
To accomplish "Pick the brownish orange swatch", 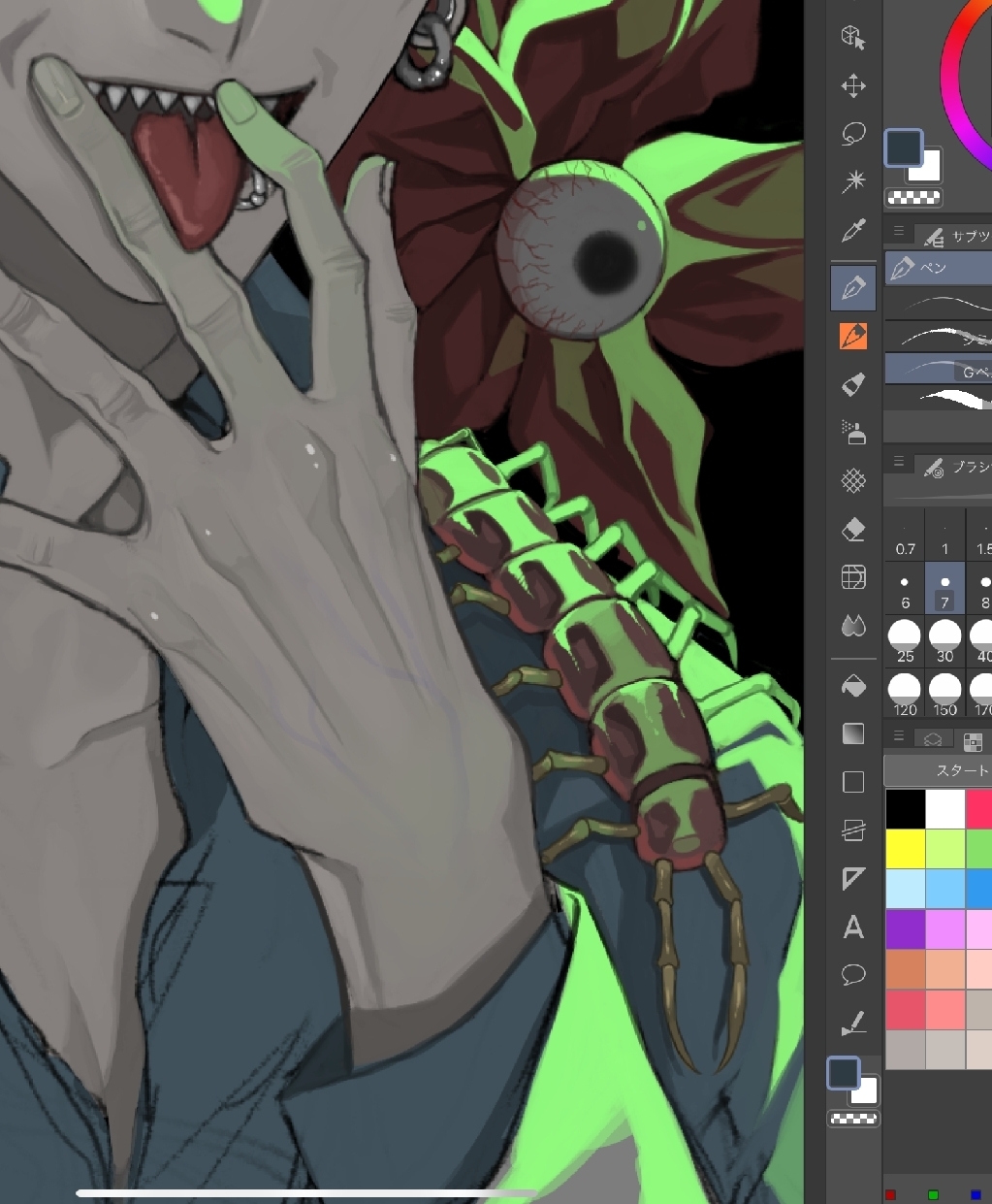I will [905, 969].
